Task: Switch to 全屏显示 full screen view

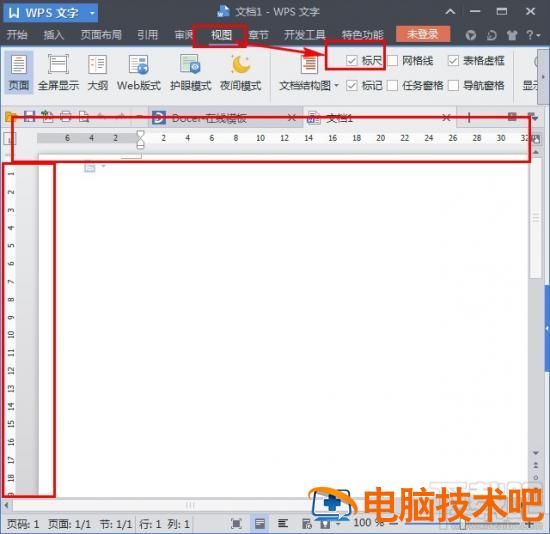Action: pyautogui.click(x=58, y=72)
